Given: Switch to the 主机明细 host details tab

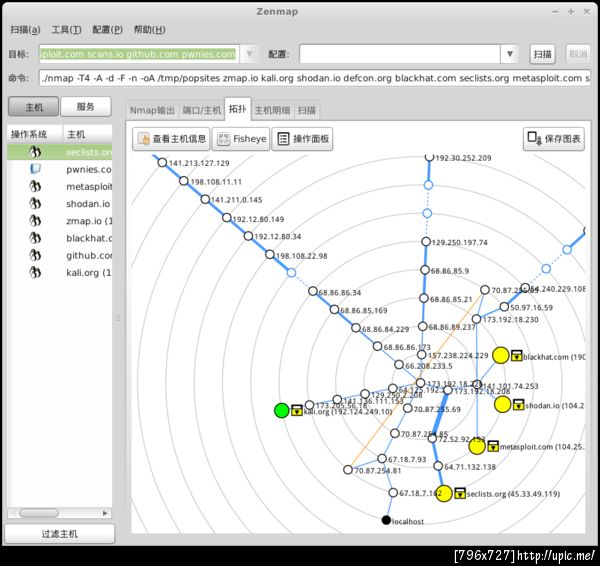Looking at the screenshot, I should [x=272, y=110].
